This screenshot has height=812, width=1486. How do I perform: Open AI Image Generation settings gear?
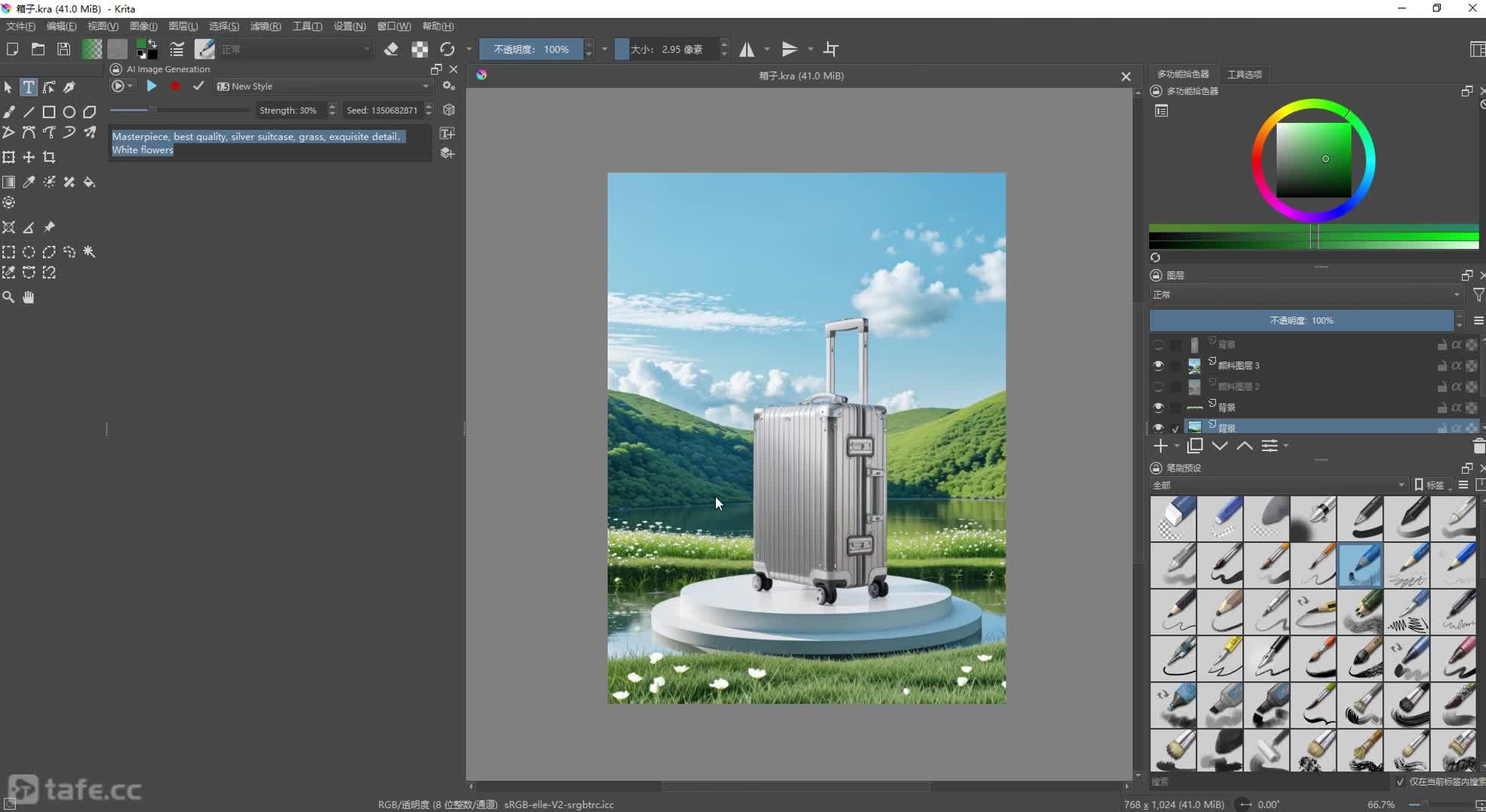tap(449, 86)
